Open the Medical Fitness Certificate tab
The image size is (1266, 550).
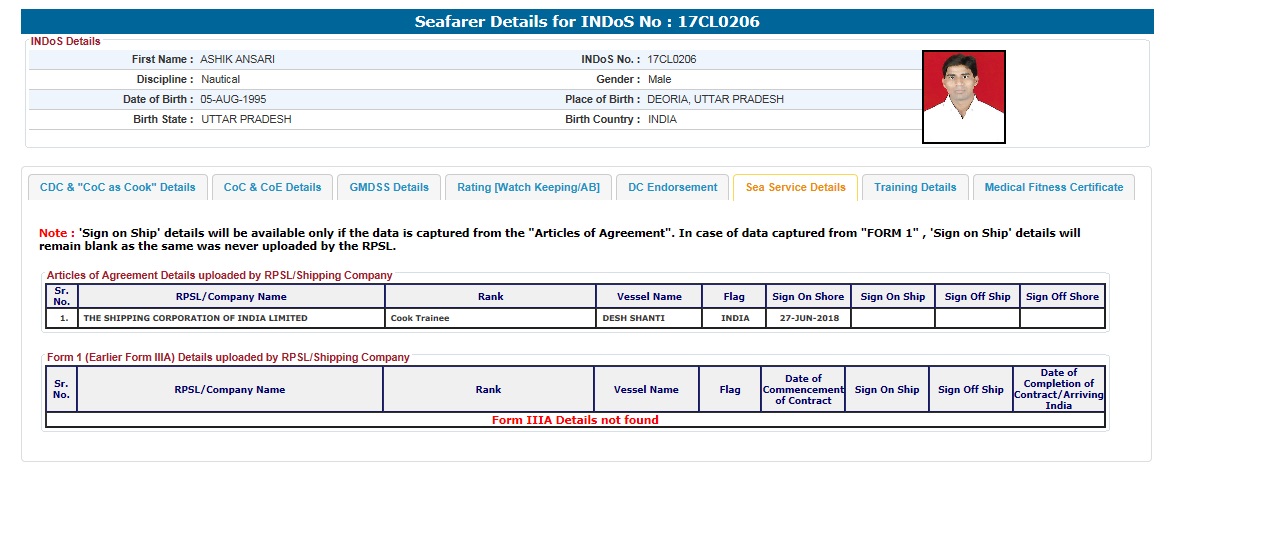click(x=1053, y=187)
